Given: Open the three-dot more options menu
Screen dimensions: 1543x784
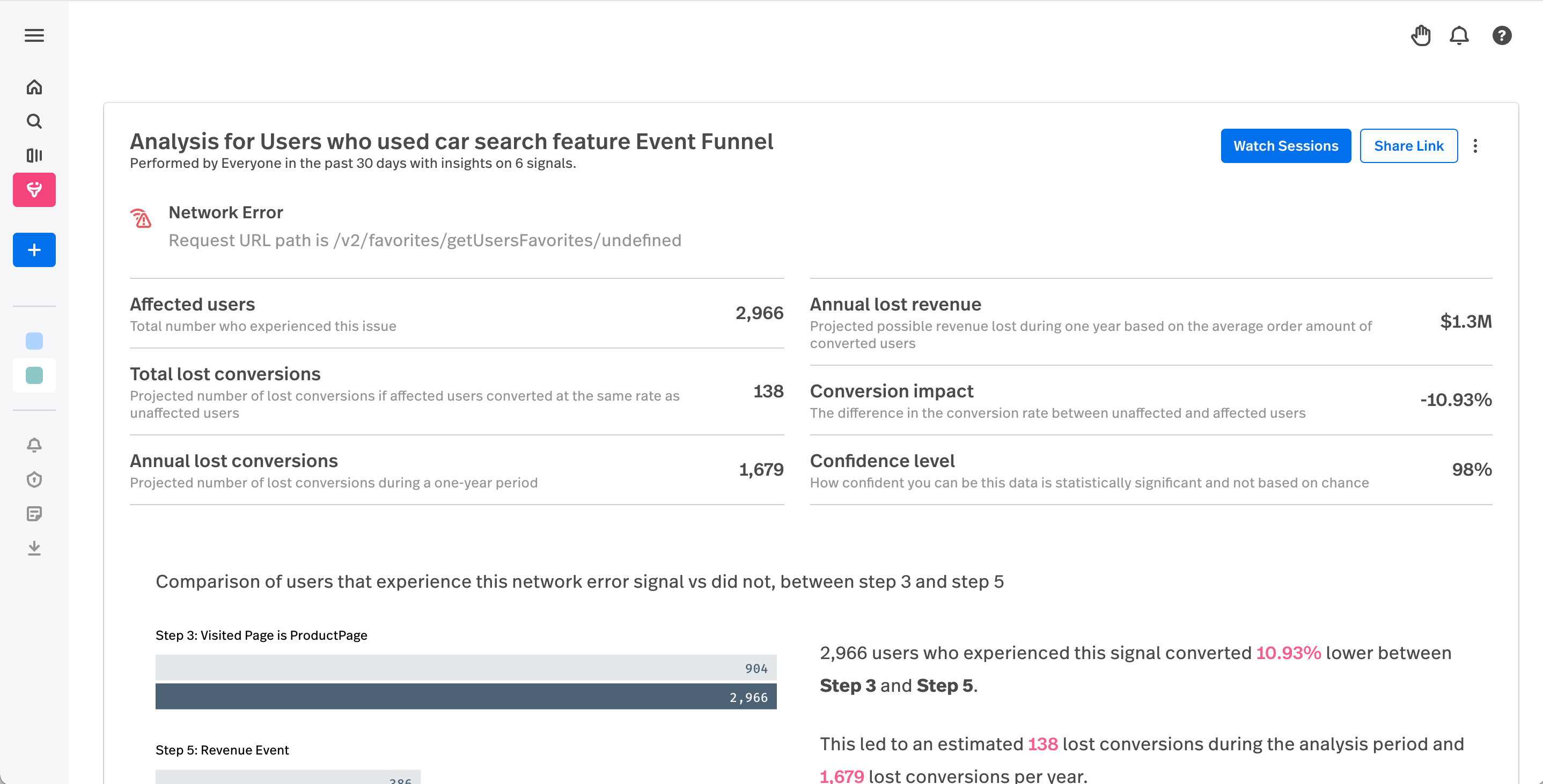Looking at the screenshot, I should [x=1475, y=146].
